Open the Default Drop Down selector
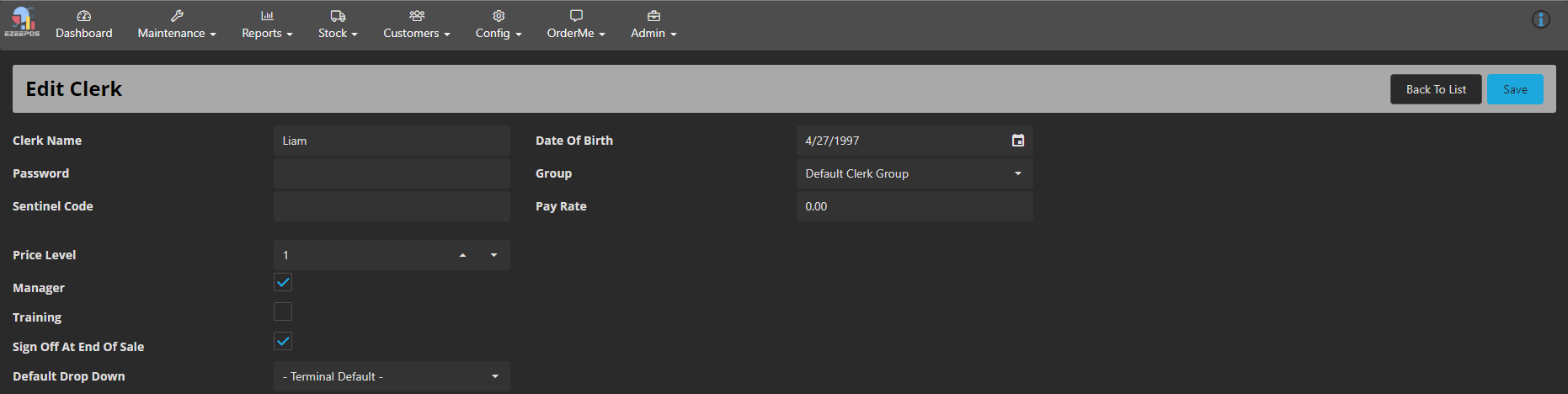Screen dimensions: 1568x394 pyautogui.click(x=494, y=376)
